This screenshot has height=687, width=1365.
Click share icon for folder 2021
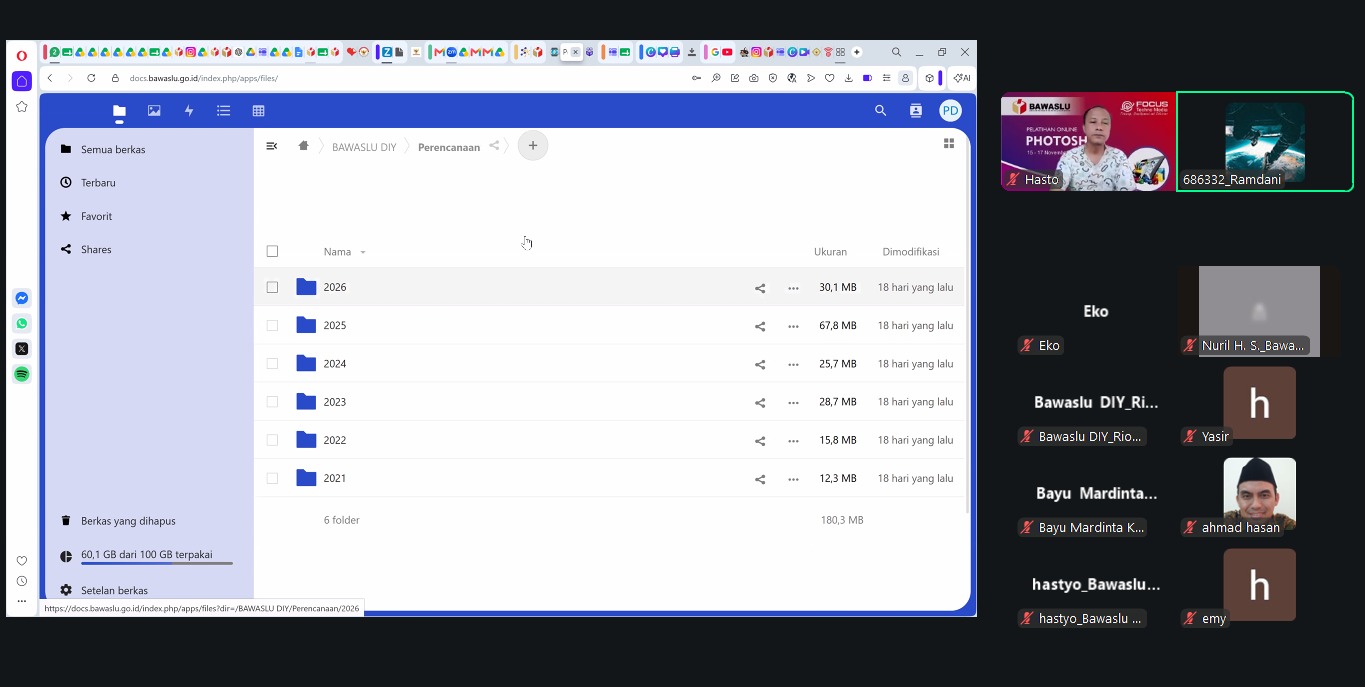(x=760, y=479)
